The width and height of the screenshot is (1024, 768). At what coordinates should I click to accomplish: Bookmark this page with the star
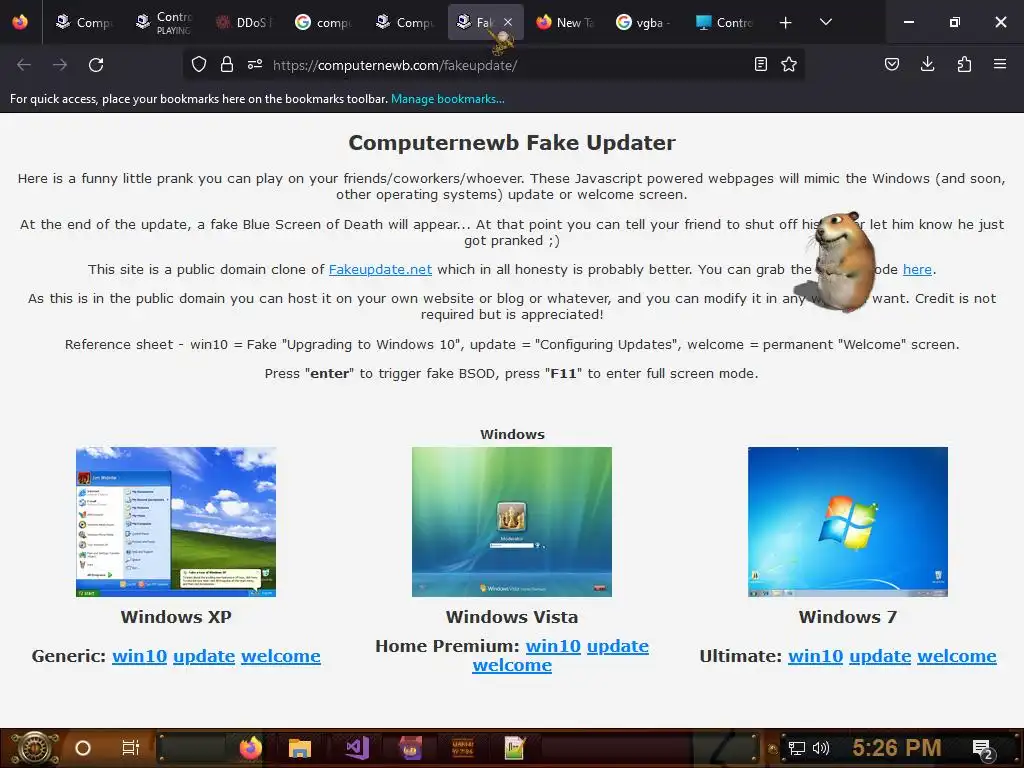(x=789, y=65)
